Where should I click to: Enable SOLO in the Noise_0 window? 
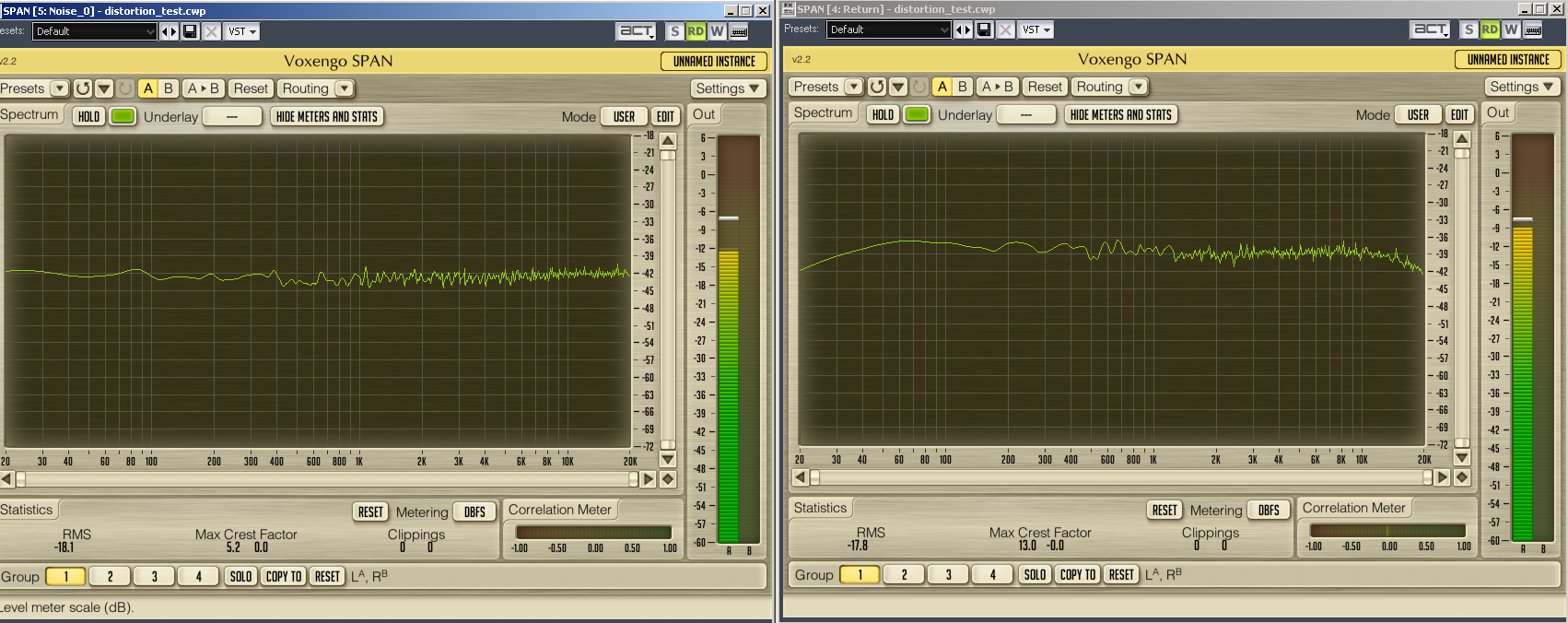240,577
